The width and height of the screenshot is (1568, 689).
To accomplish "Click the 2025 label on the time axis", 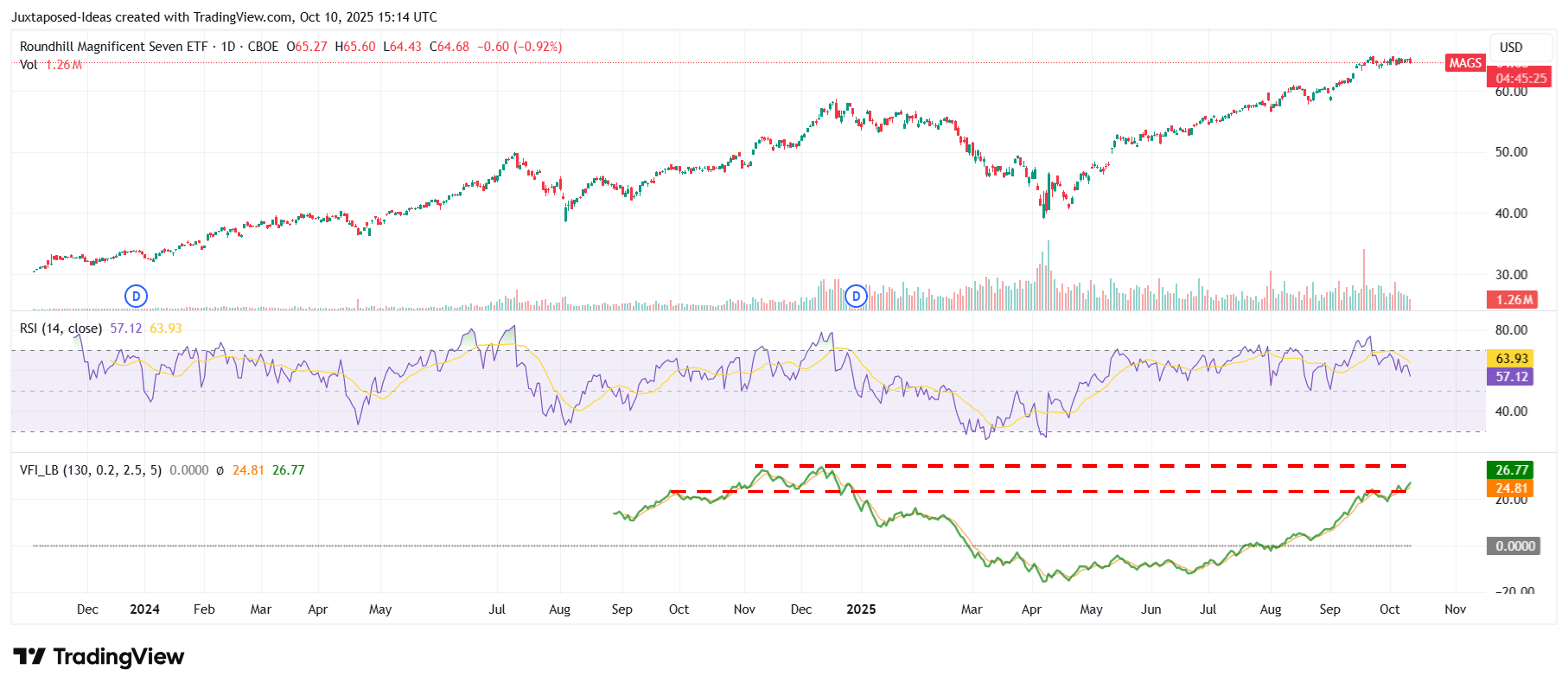I will pyautogui.click(x=862, y=609).
